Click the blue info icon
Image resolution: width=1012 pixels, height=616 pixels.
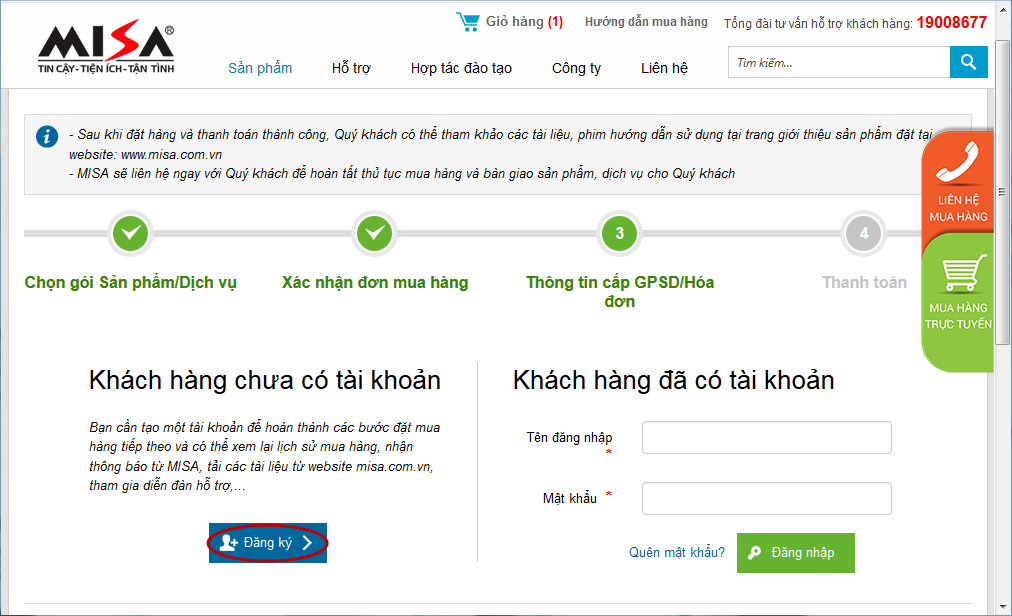click(47, 137)
